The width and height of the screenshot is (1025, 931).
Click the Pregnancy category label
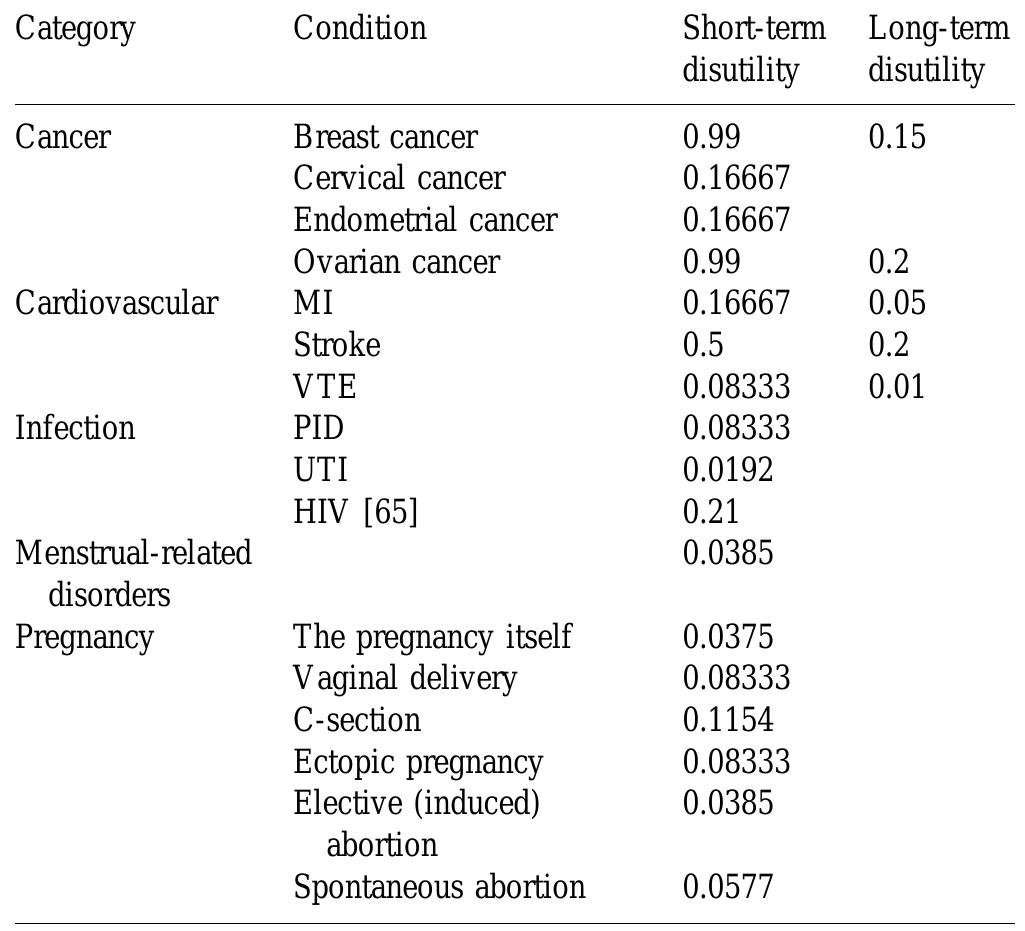point(84,637)
